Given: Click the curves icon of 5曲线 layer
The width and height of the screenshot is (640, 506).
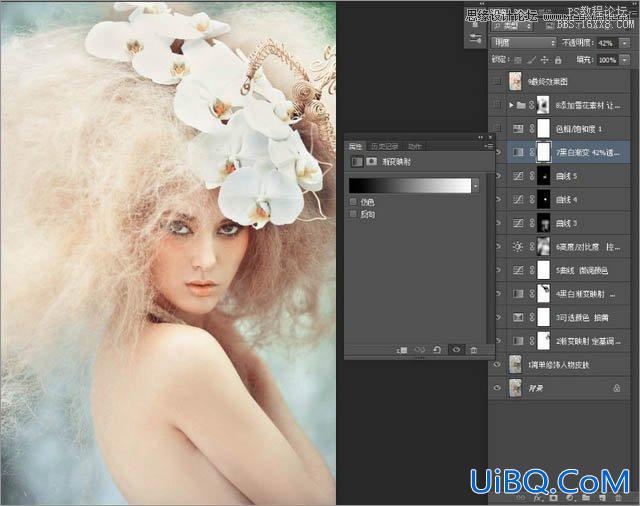Looking at the screenshot, I should point(518,270).
